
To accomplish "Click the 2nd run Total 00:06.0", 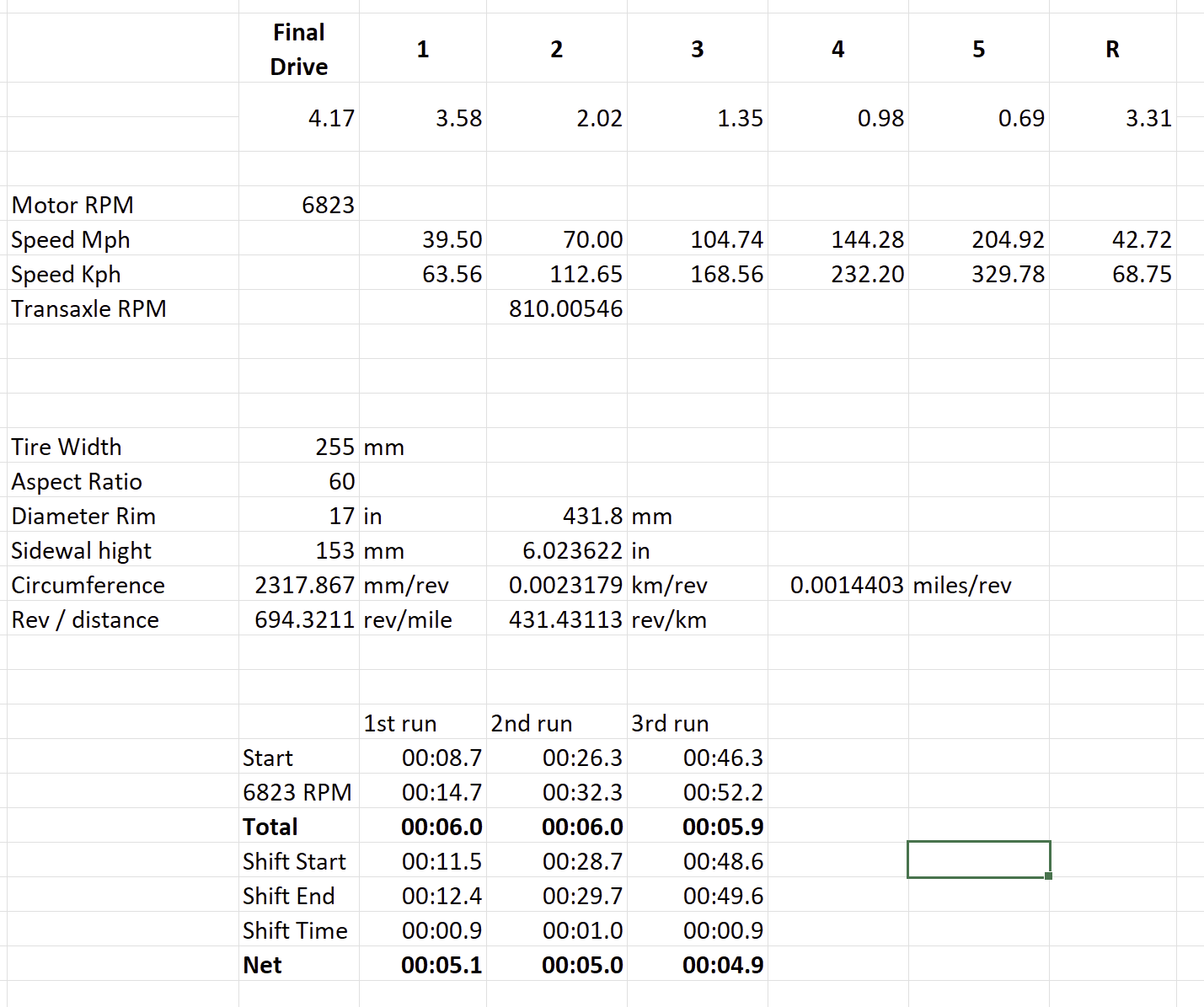I will click(557, 826).
